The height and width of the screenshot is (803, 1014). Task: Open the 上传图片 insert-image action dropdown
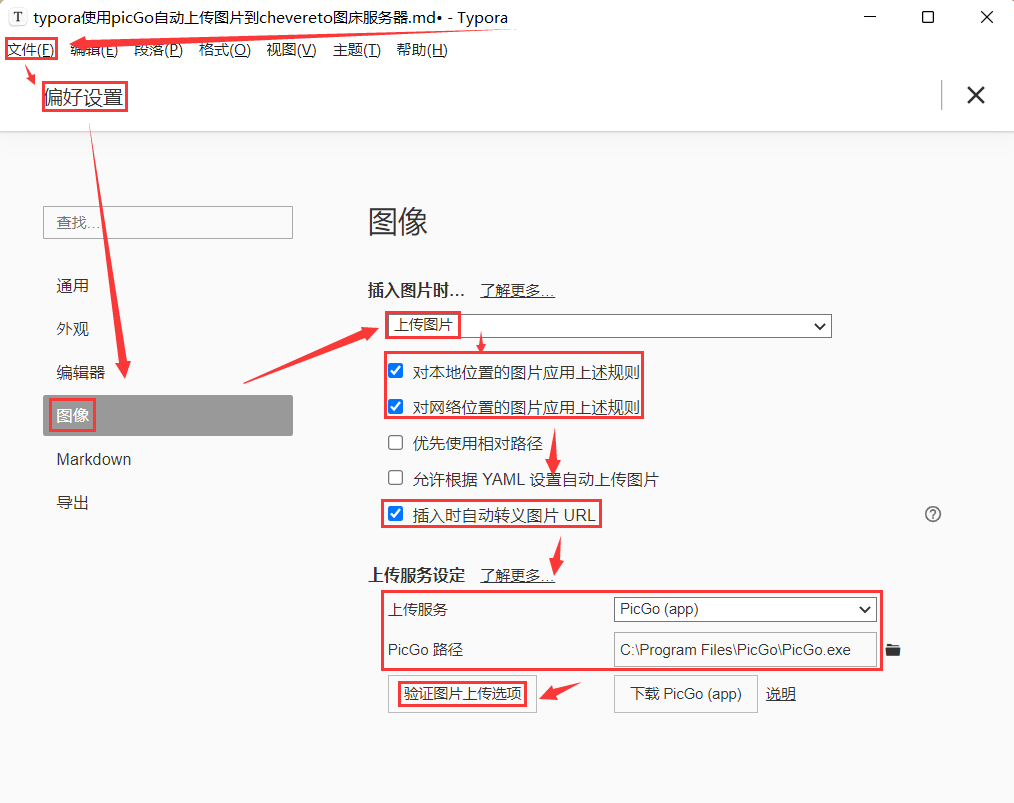[609, 326]
